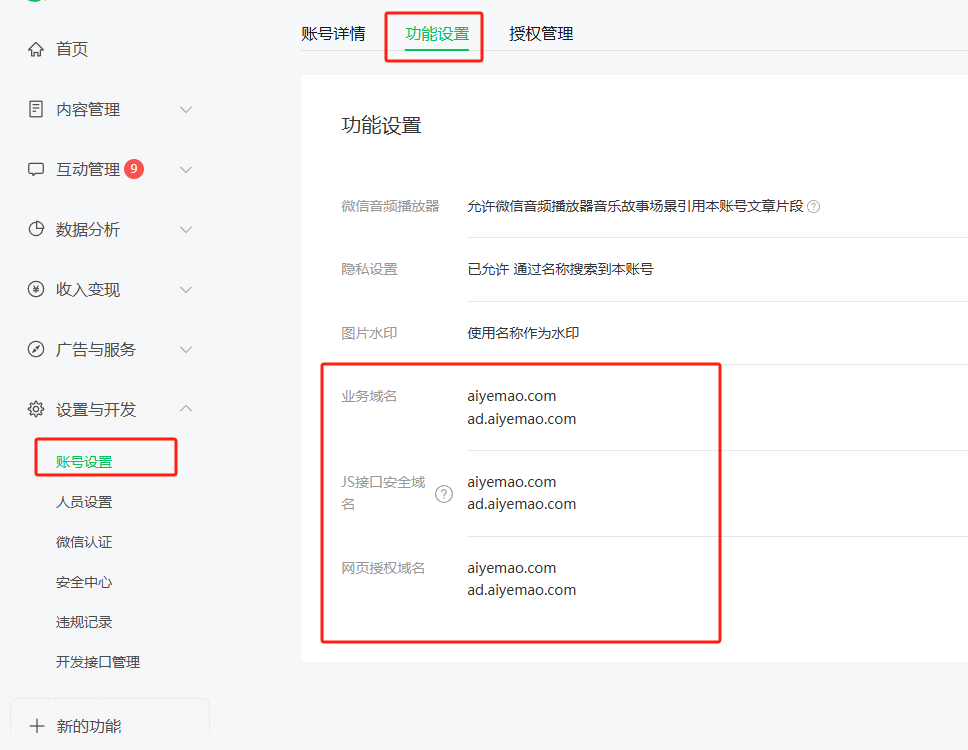Select the 功能设置 tab

coord(437,33)
